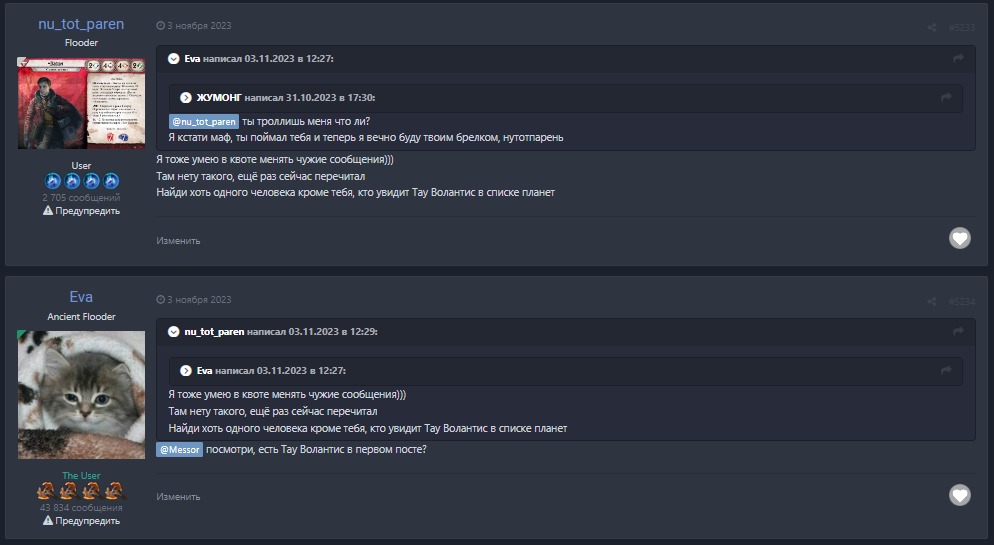Open nu_tot_paren's profile from username
Image resolution: width=994 pixels, height=545 pixels.
81,24
